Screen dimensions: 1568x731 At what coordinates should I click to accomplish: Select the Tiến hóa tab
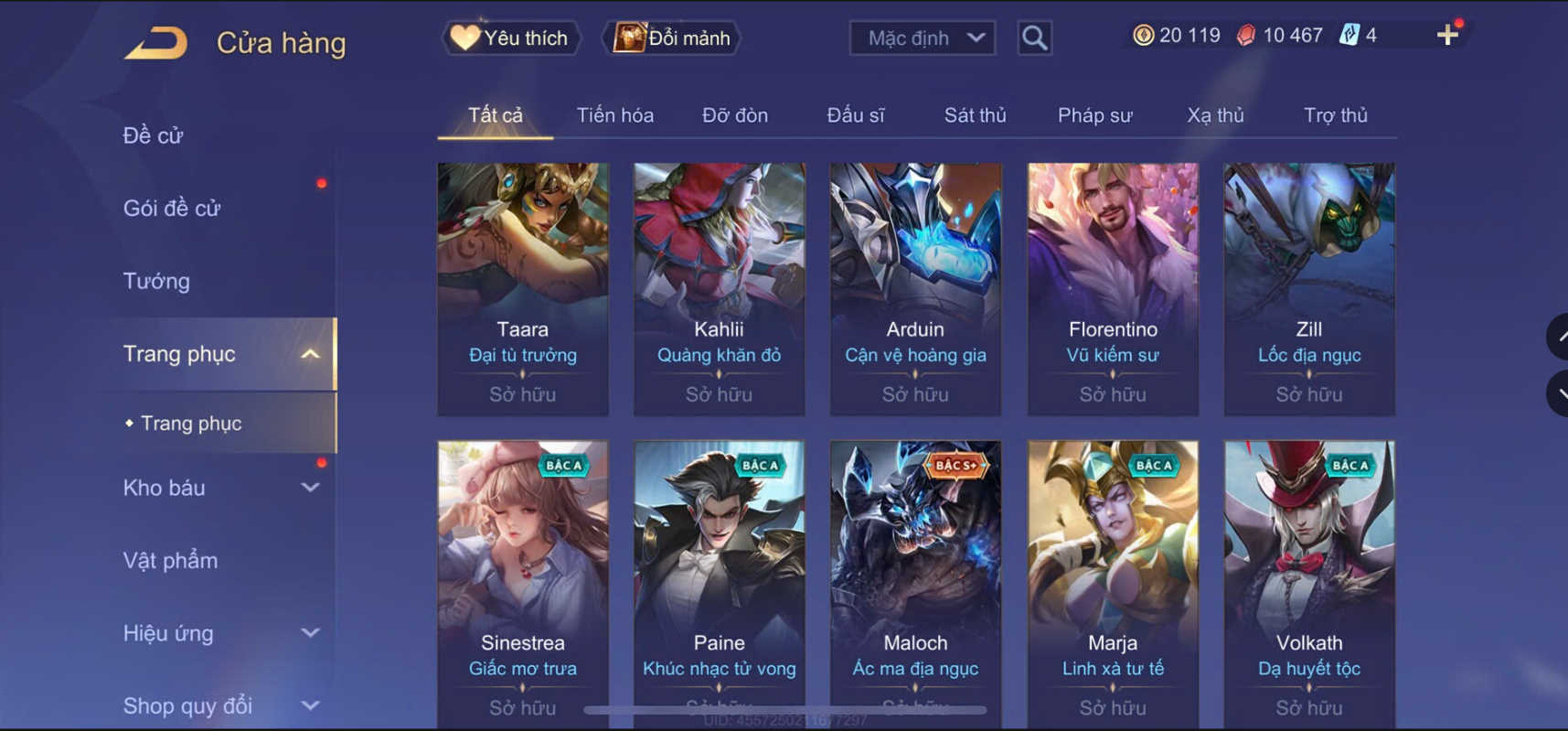(x=614, y=115)
